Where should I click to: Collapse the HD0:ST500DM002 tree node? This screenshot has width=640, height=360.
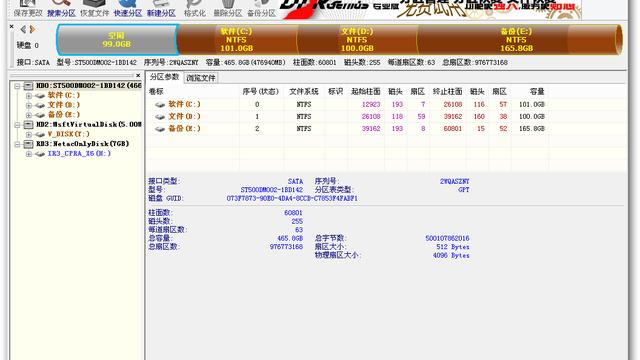click(17, 86)
